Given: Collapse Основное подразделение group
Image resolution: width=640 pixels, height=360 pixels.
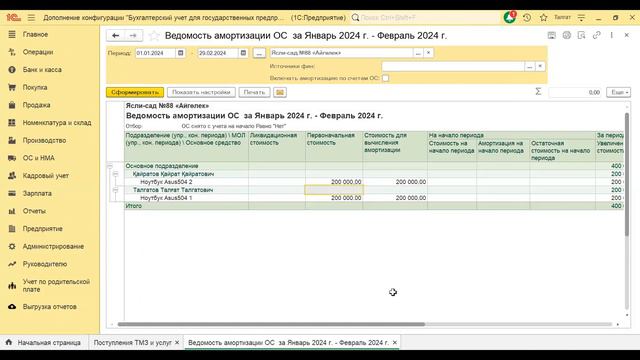Looking at the screenshot, I should point(110,166).
